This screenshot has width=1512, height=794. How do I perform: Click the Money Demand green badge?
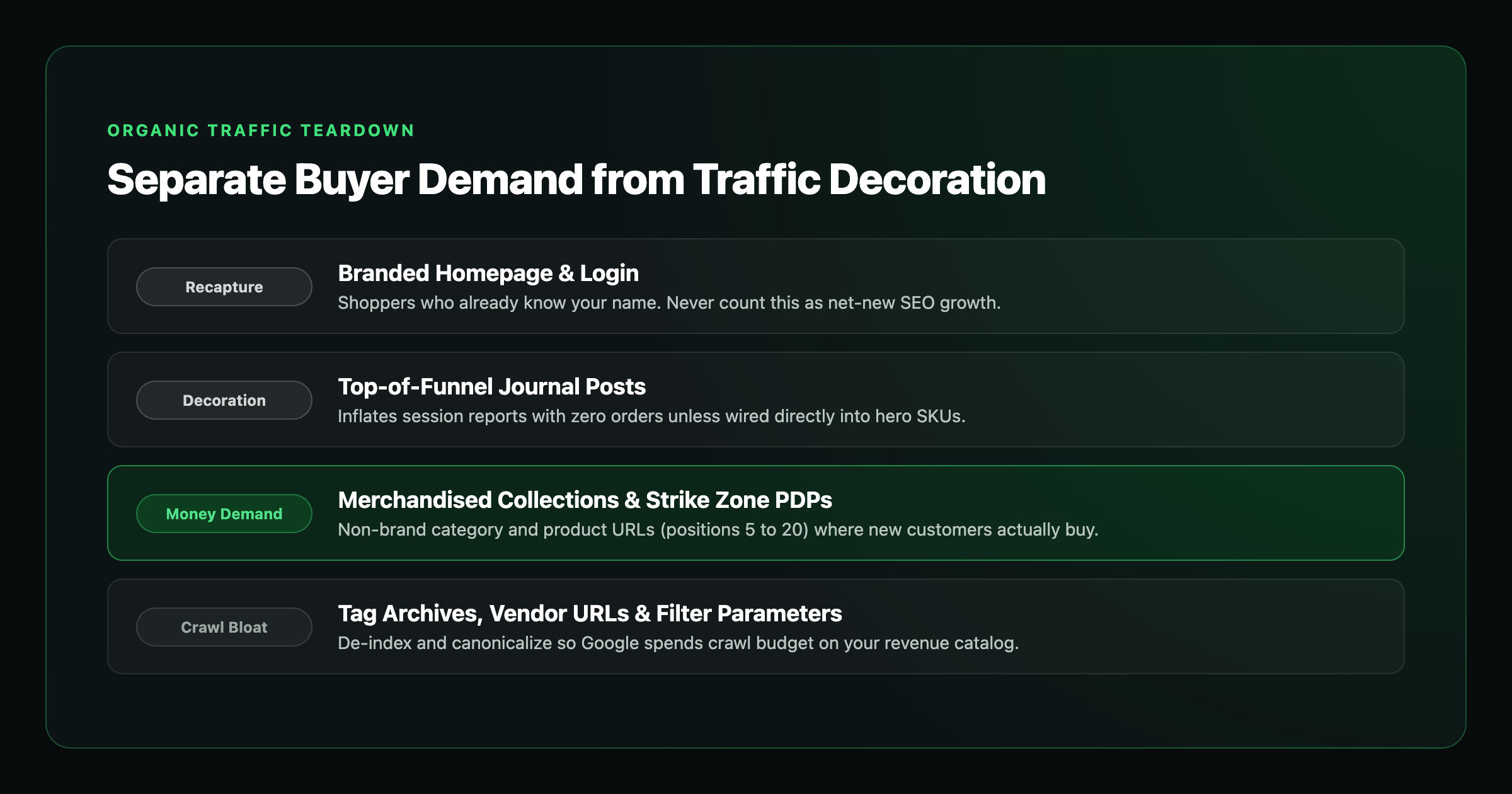point(224,514)
